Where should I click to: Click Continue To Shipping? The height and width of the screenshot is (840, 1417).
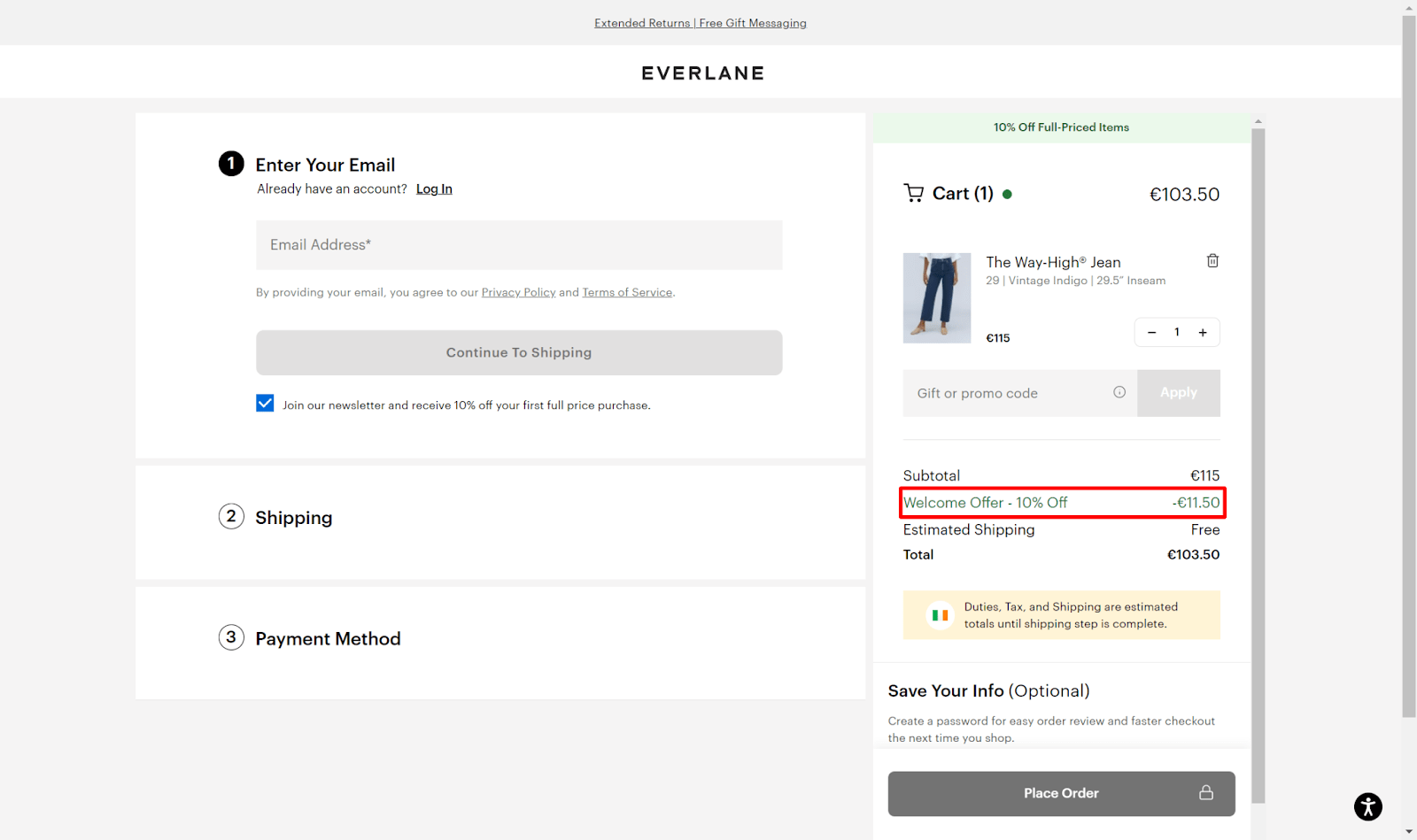pos(518,352)
